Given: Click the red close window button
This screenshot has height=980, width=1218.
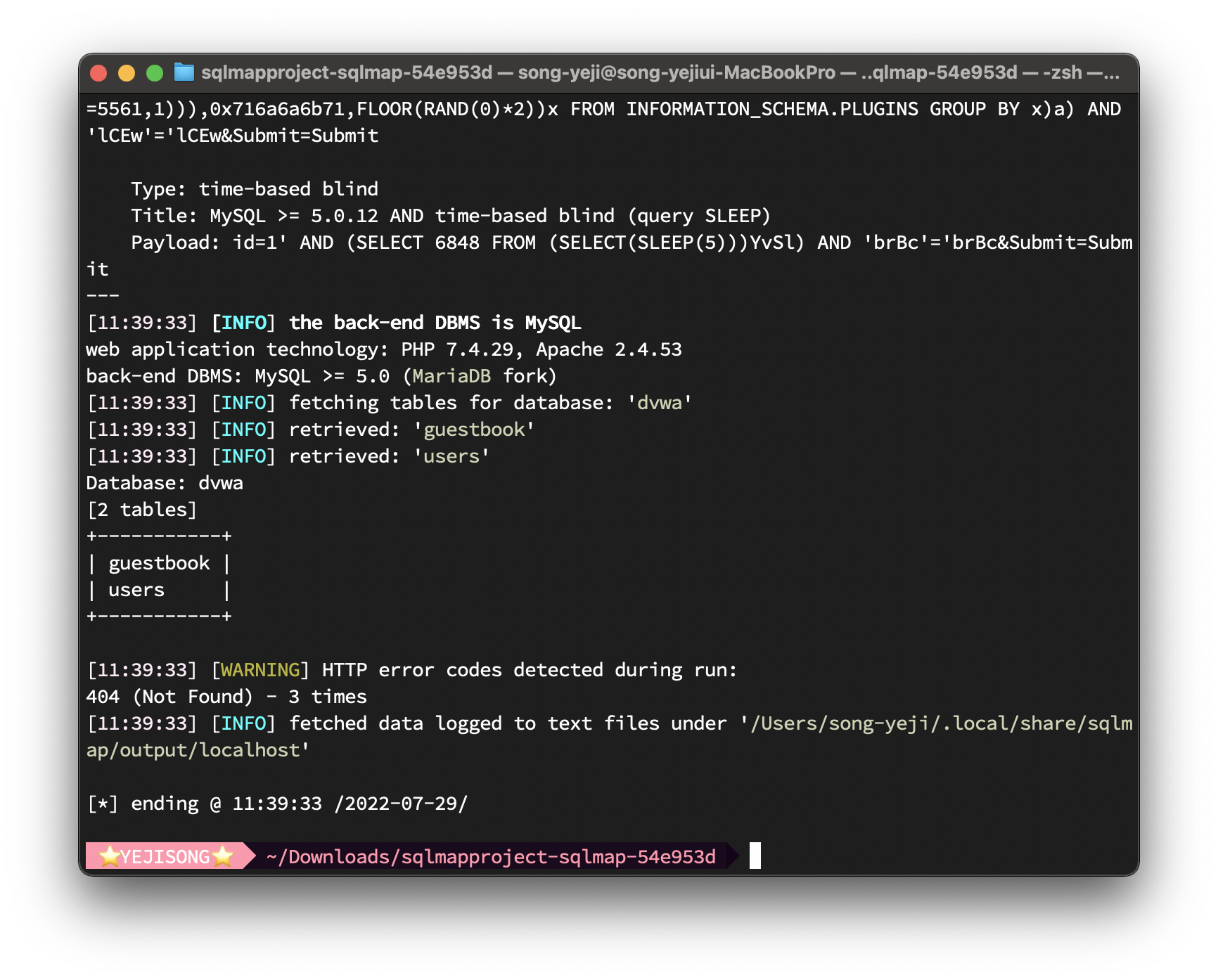Looking at the screenshot, I should (x=98, y=73).
